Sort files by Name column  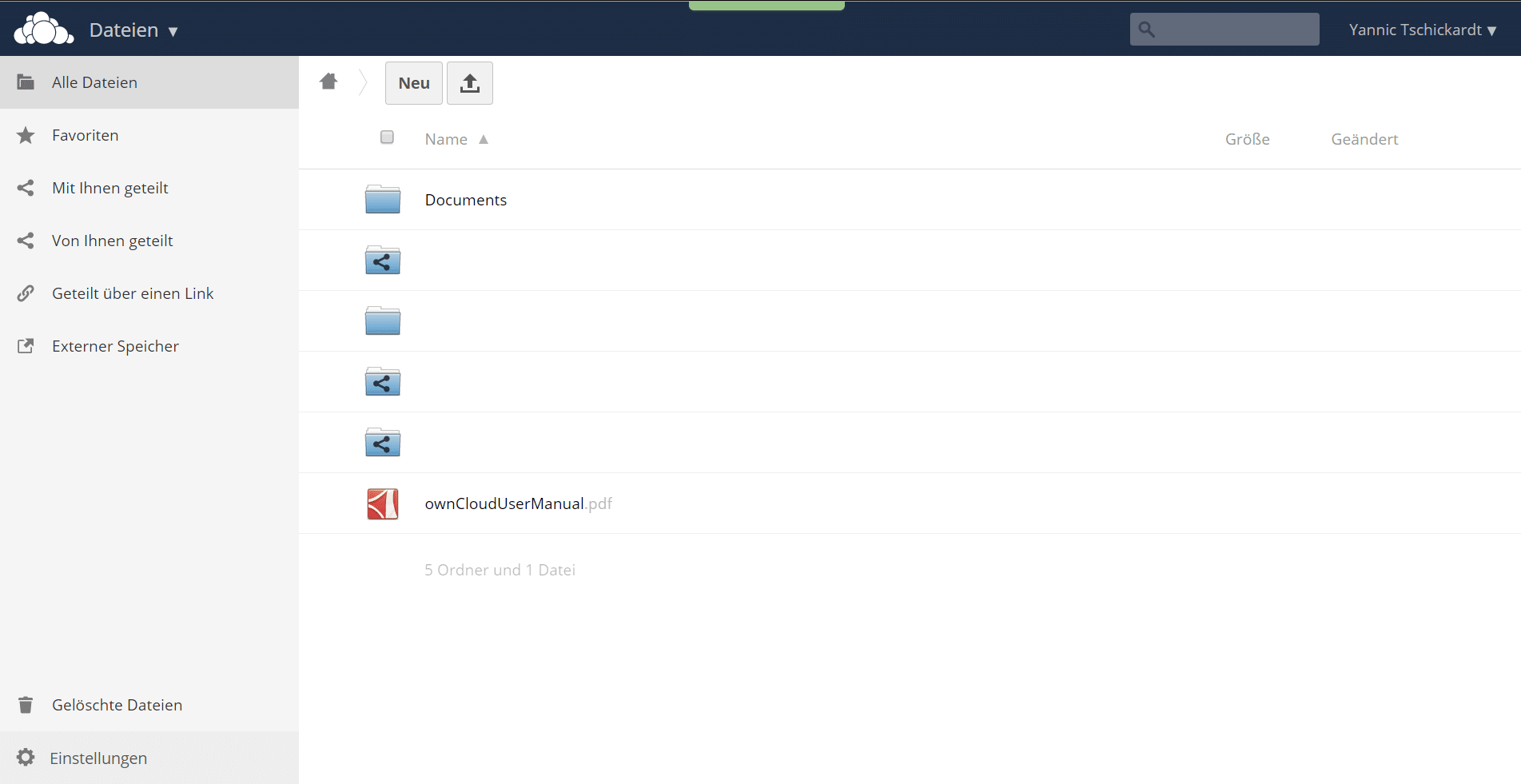click(446, 139)
